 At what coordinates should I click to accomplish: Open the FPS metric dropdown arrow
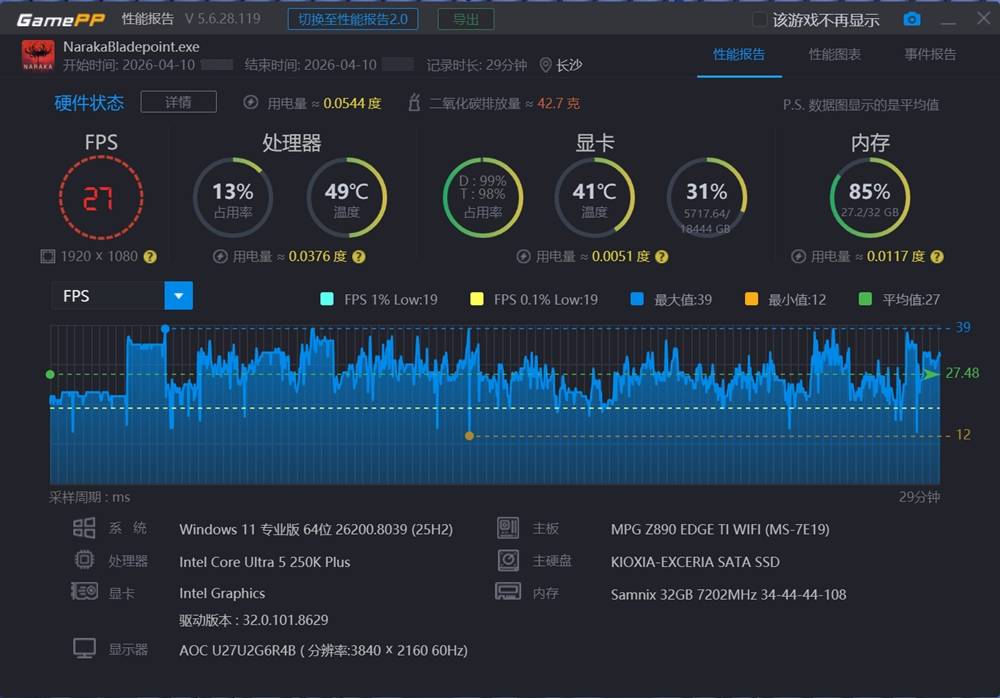(179, 296)
